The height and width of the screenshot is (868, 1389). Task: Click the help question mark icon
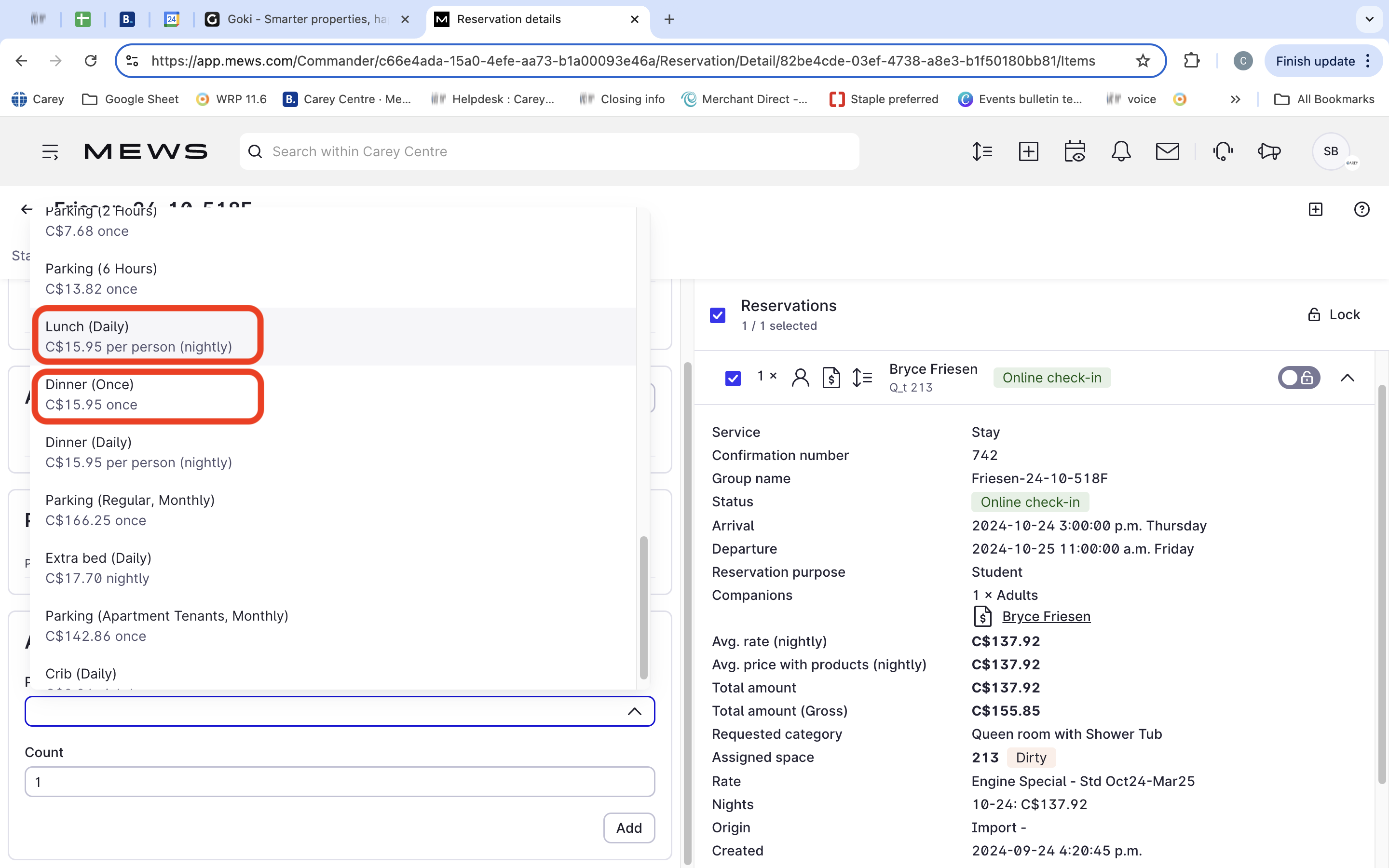click(x=1362, y=210)
